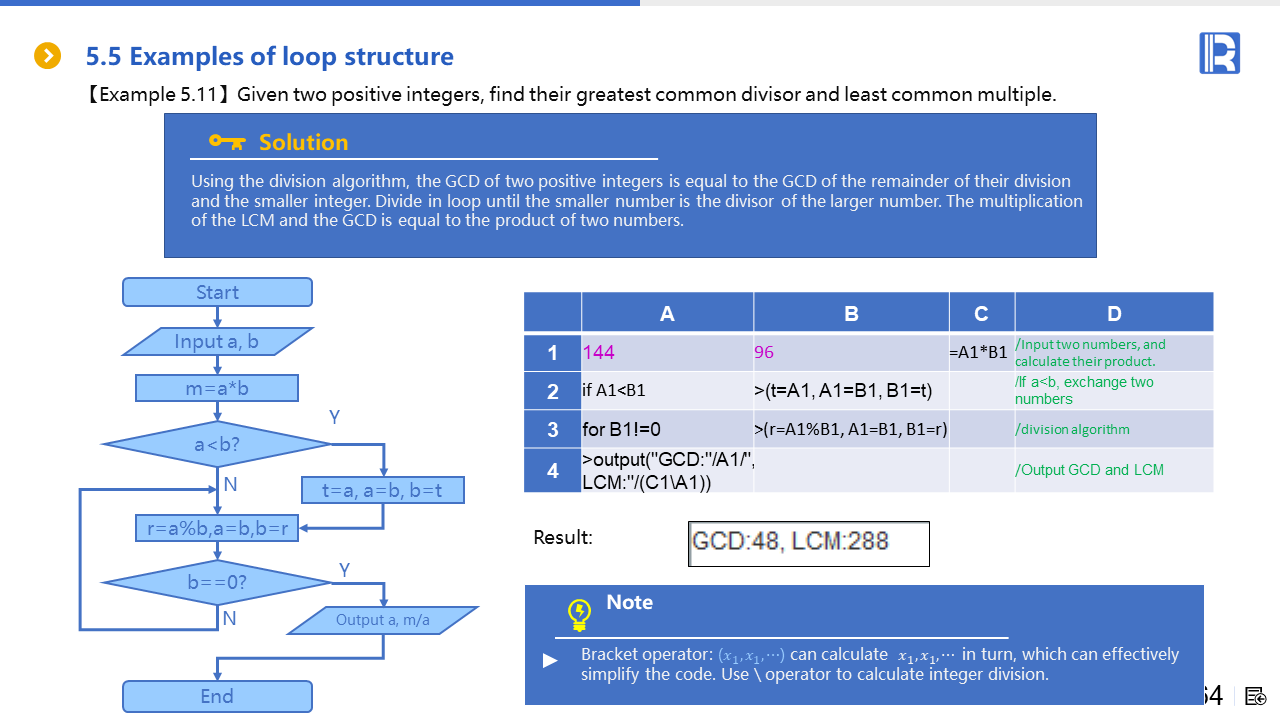Click the column D header
Image resolution: width=1280 pixels, height=720 pixels.
tap(1113, 313)
